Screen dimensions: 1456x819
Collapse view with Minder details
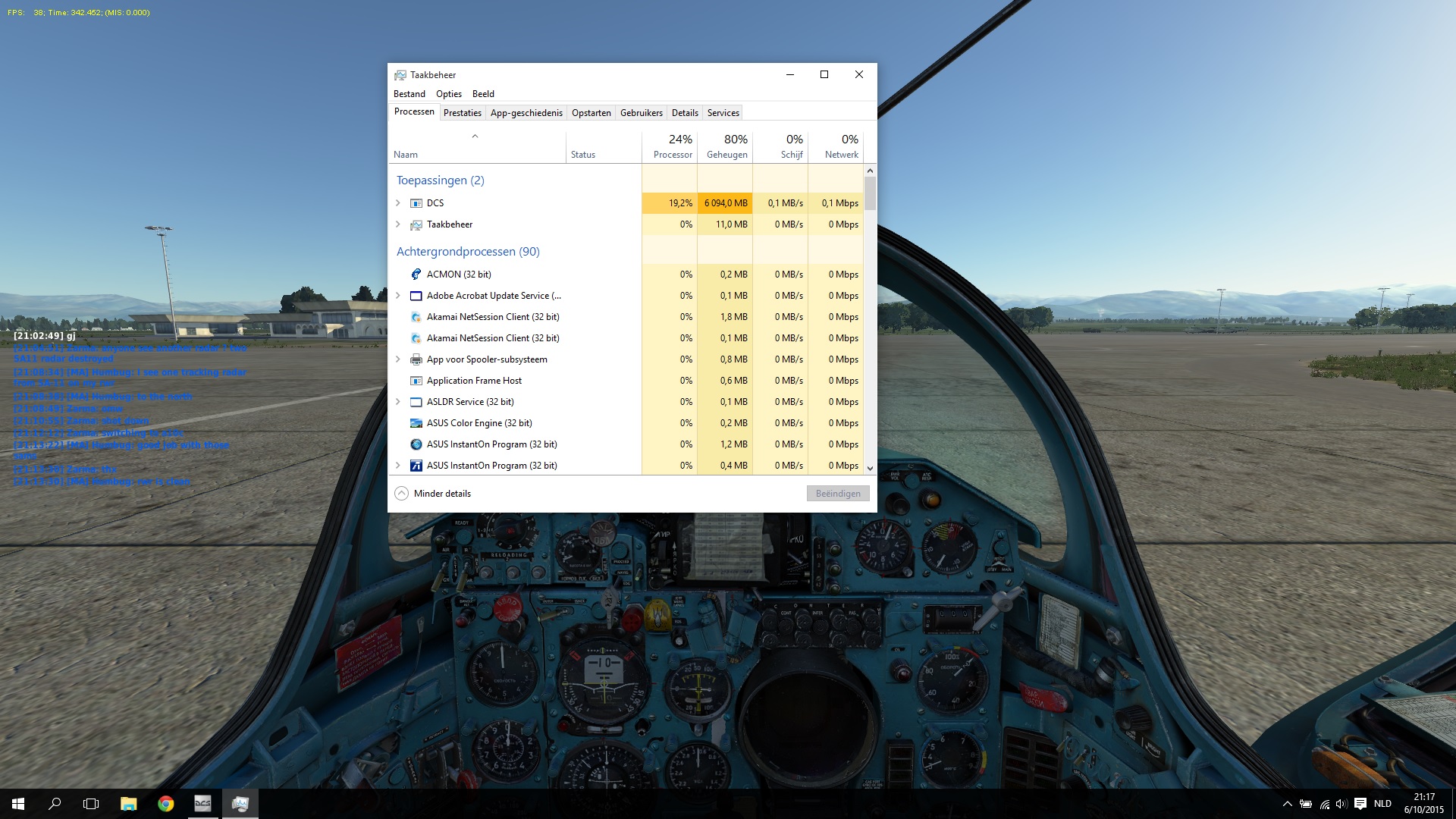(433, 494)
